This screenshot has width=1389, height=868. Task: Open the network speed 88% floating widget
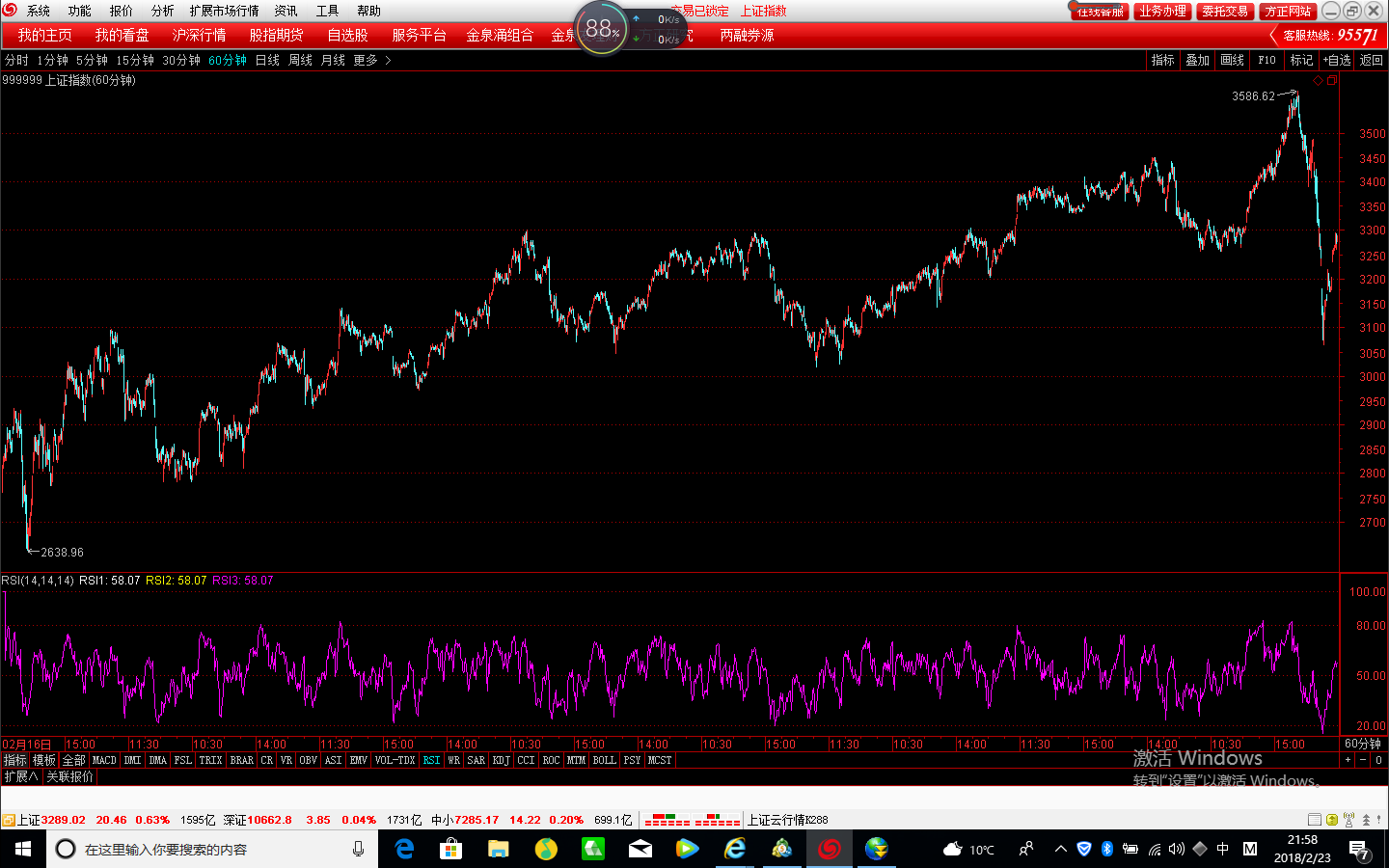pos(602,29)
